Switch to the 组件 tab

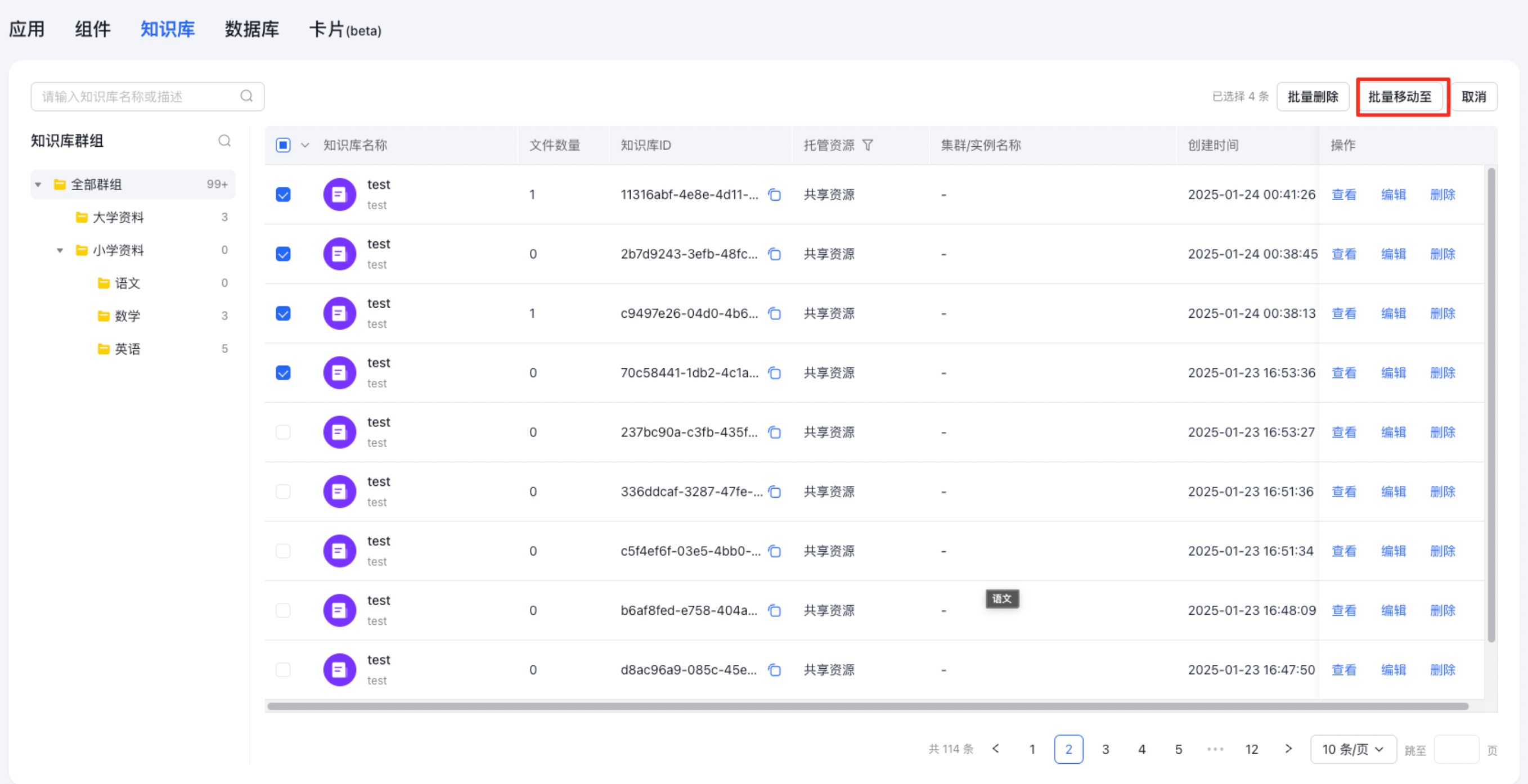[92, 29]
